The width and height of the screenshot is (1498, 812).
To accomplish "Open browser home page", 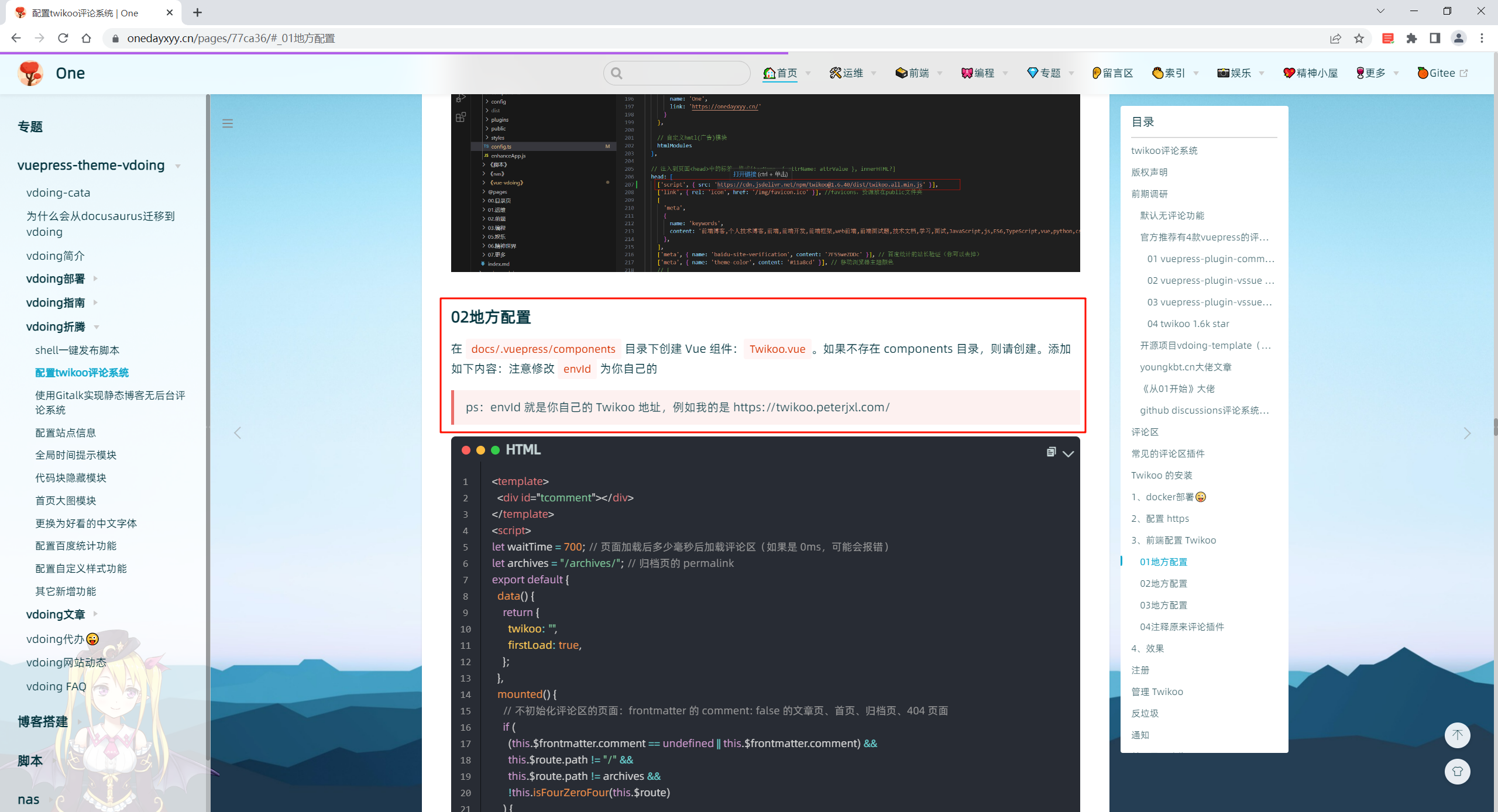I will (86, 38).
